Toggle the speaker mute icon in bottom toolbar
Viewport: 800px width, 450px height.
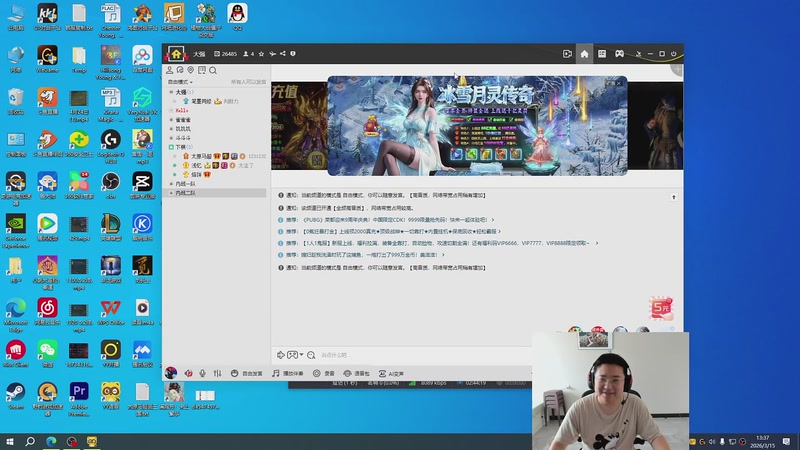pos(188,373)
